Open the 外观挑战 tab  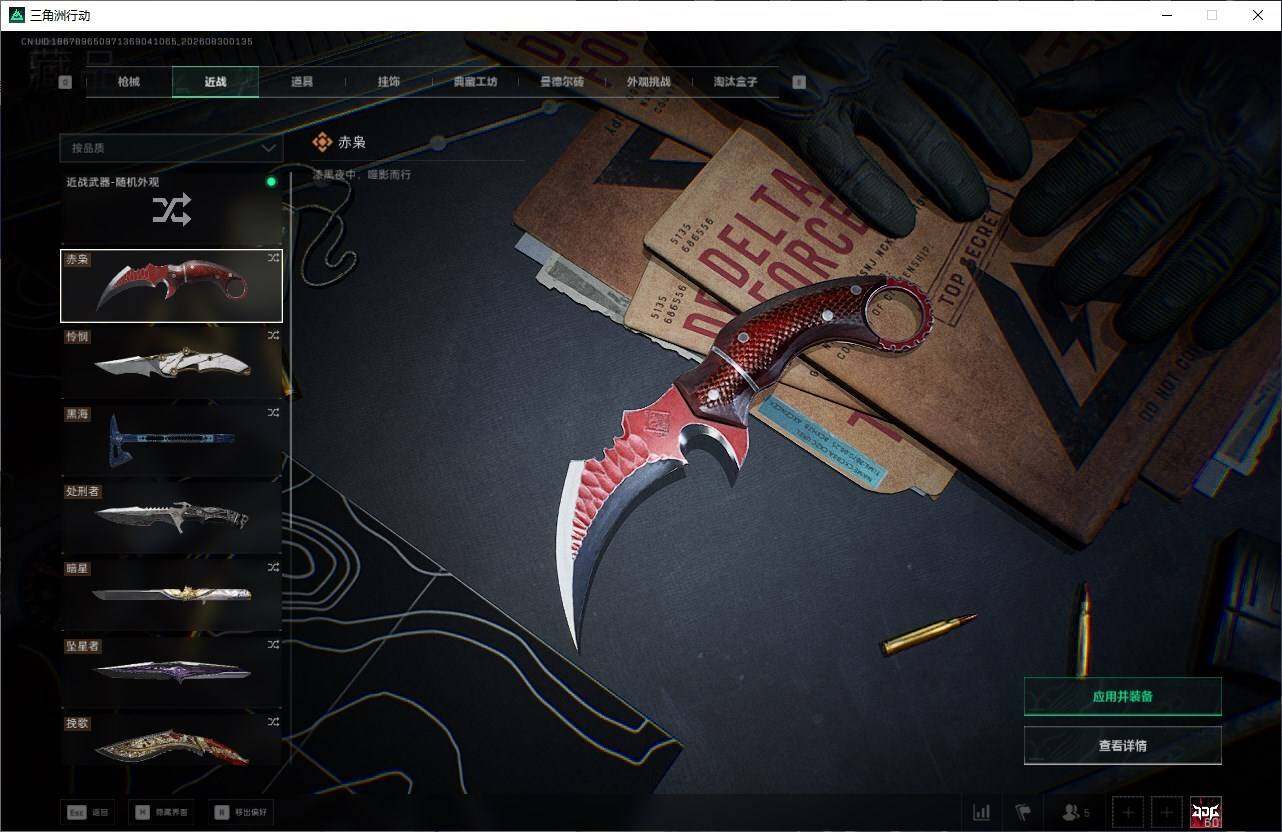[x=648, y=82]
